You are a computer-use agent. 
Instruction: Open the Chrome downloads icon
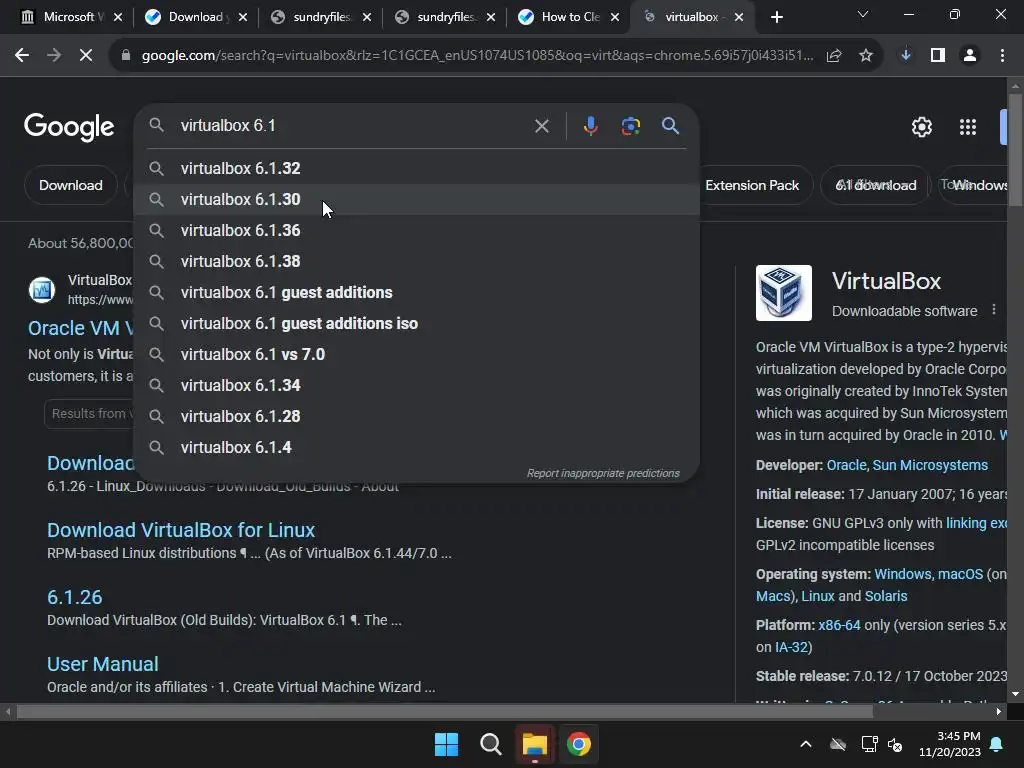[x=906, y=56]
